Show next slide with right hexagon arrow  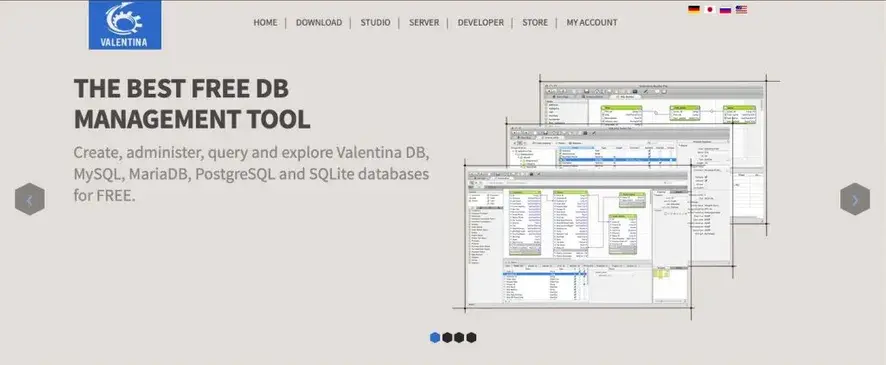click(855, 199)
